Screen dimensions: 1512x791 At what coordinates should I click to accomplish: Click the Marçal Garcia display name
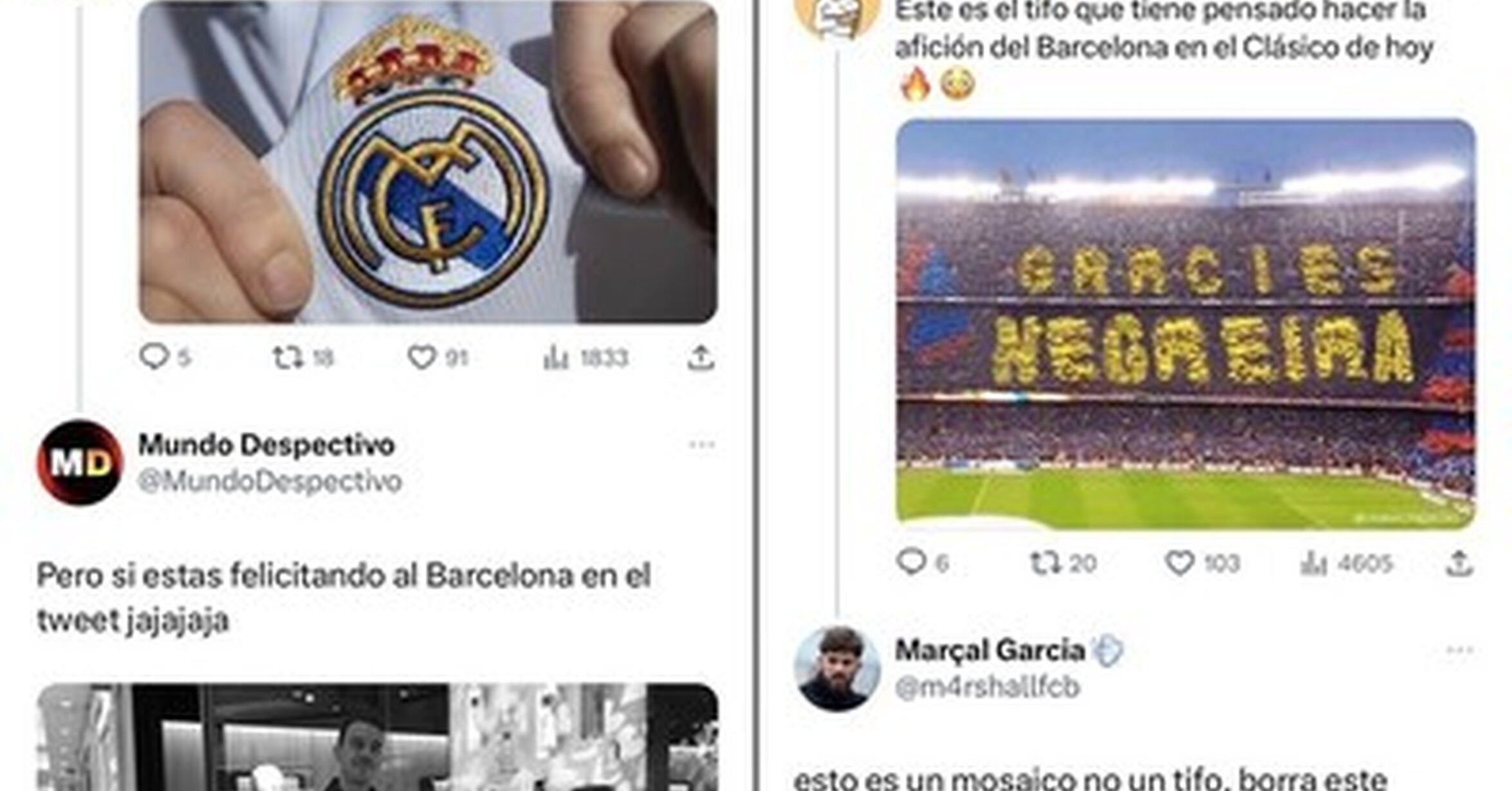tap(990, 650)
